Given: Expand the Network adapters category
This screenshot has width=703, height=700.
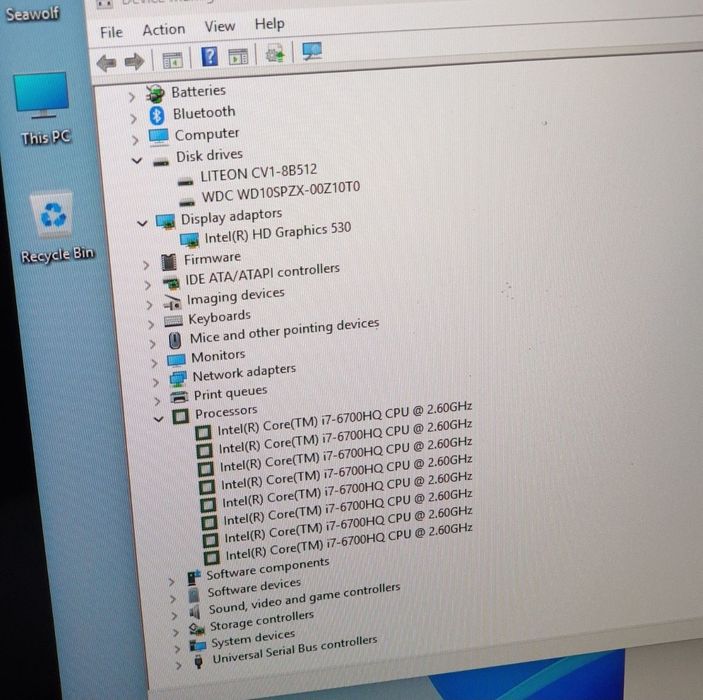Looking at the screenshot, I should pyautogui.click(x=156, y=383).
